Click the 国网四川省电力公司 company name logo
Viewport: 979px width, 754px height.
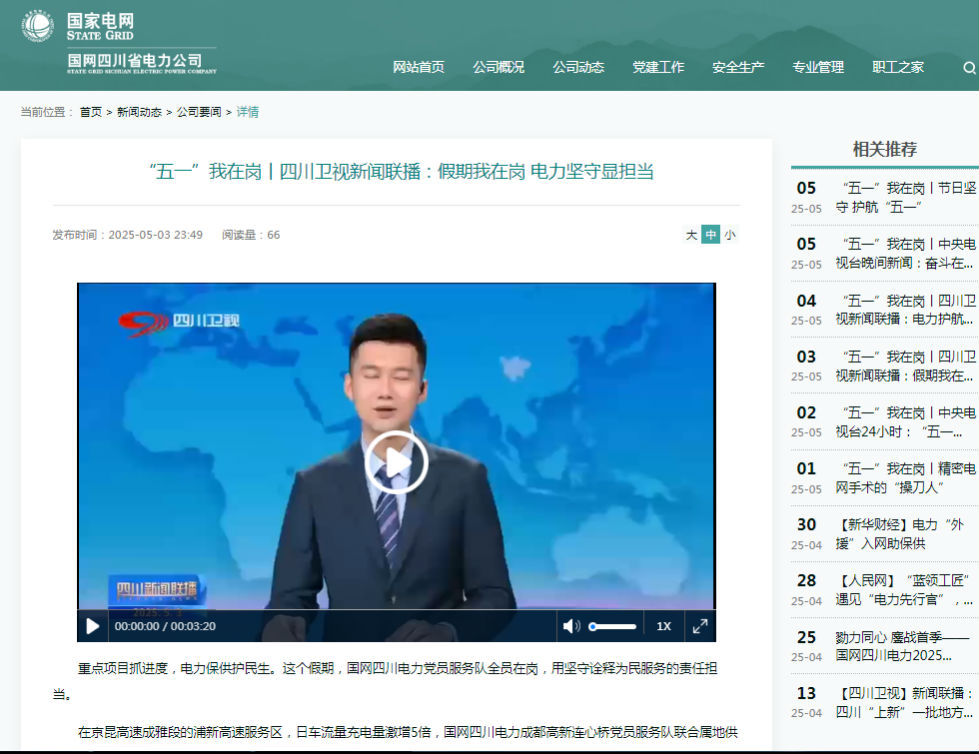coord(142,63)
